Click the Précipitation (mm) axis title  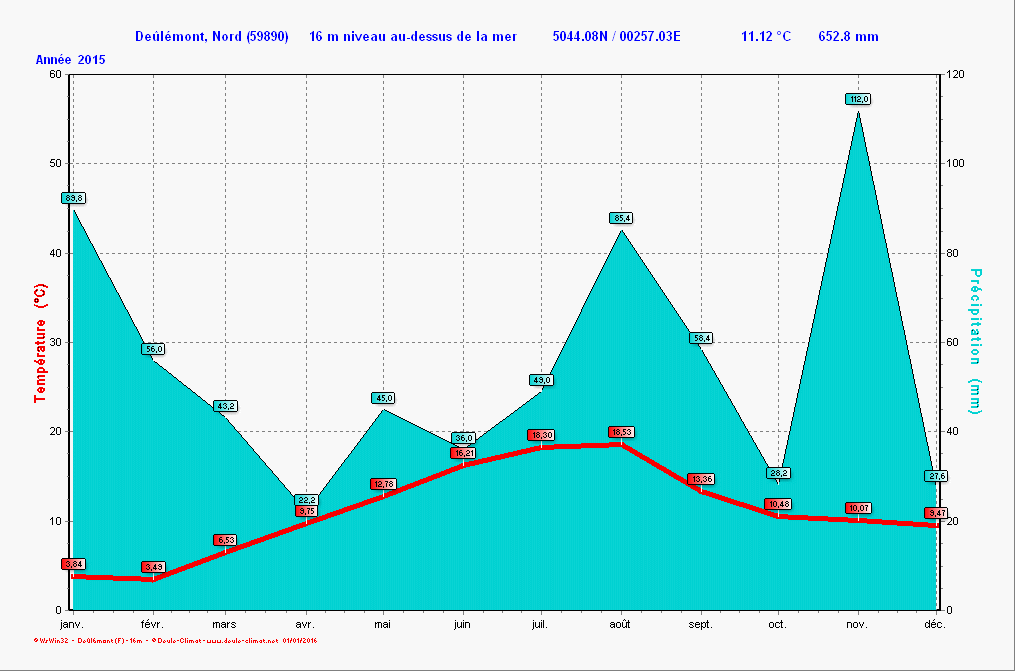(976, 341)
